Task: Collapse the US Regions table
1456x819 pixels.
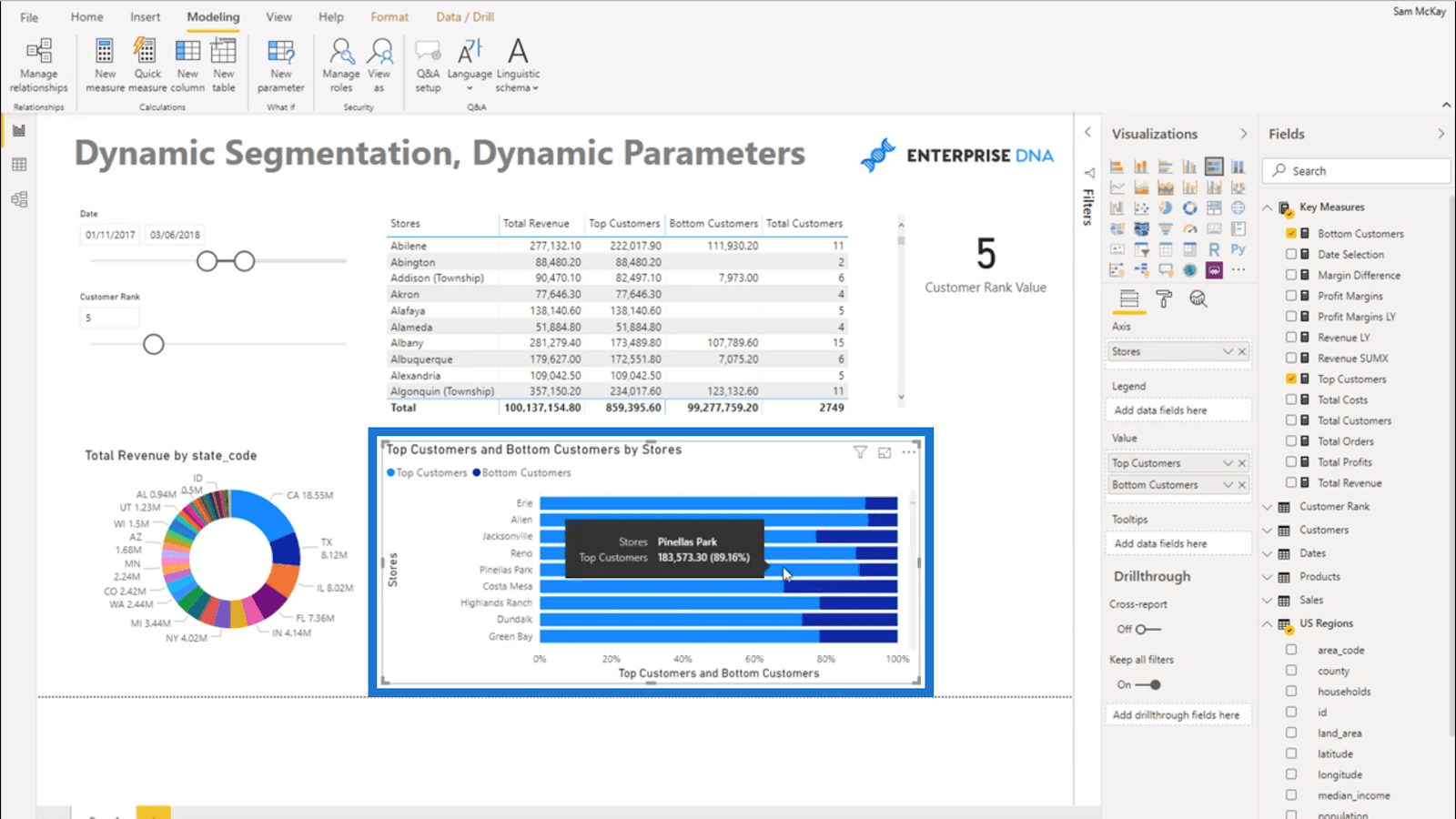Action: (x=1268, y=624)
